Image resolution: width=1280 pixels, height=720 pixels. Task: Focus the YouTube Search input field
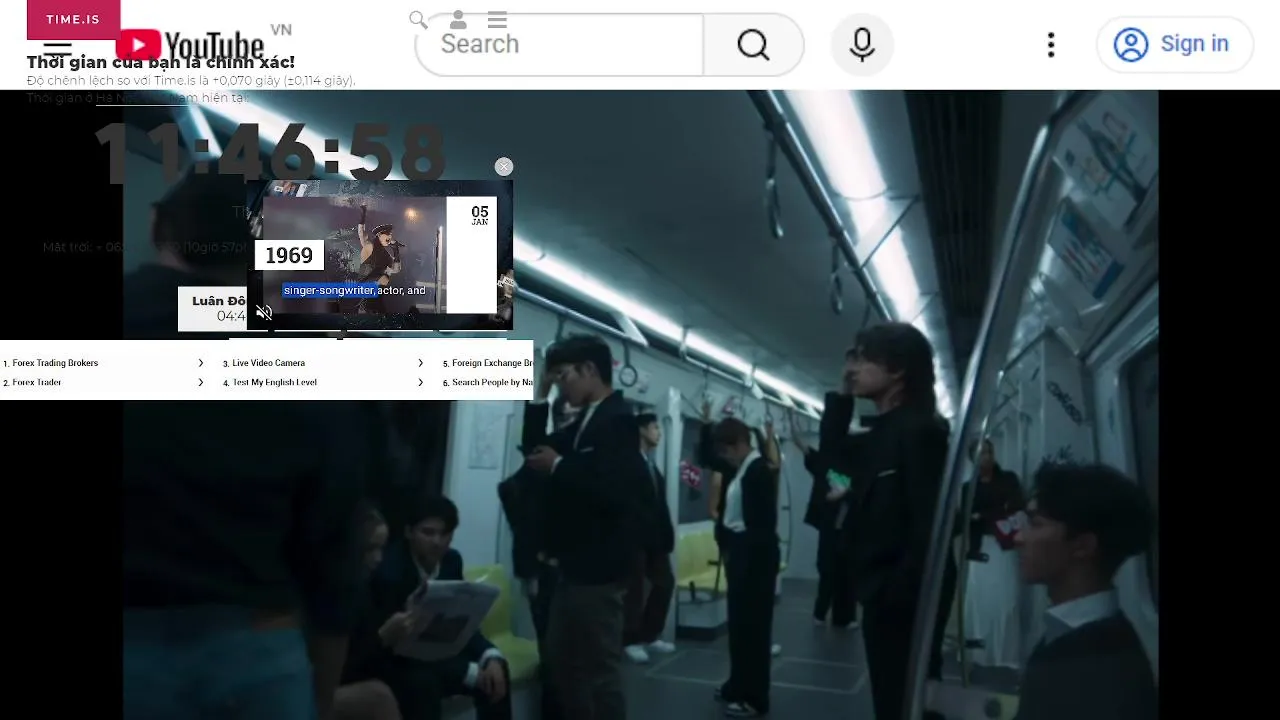[x=560, y=44]
